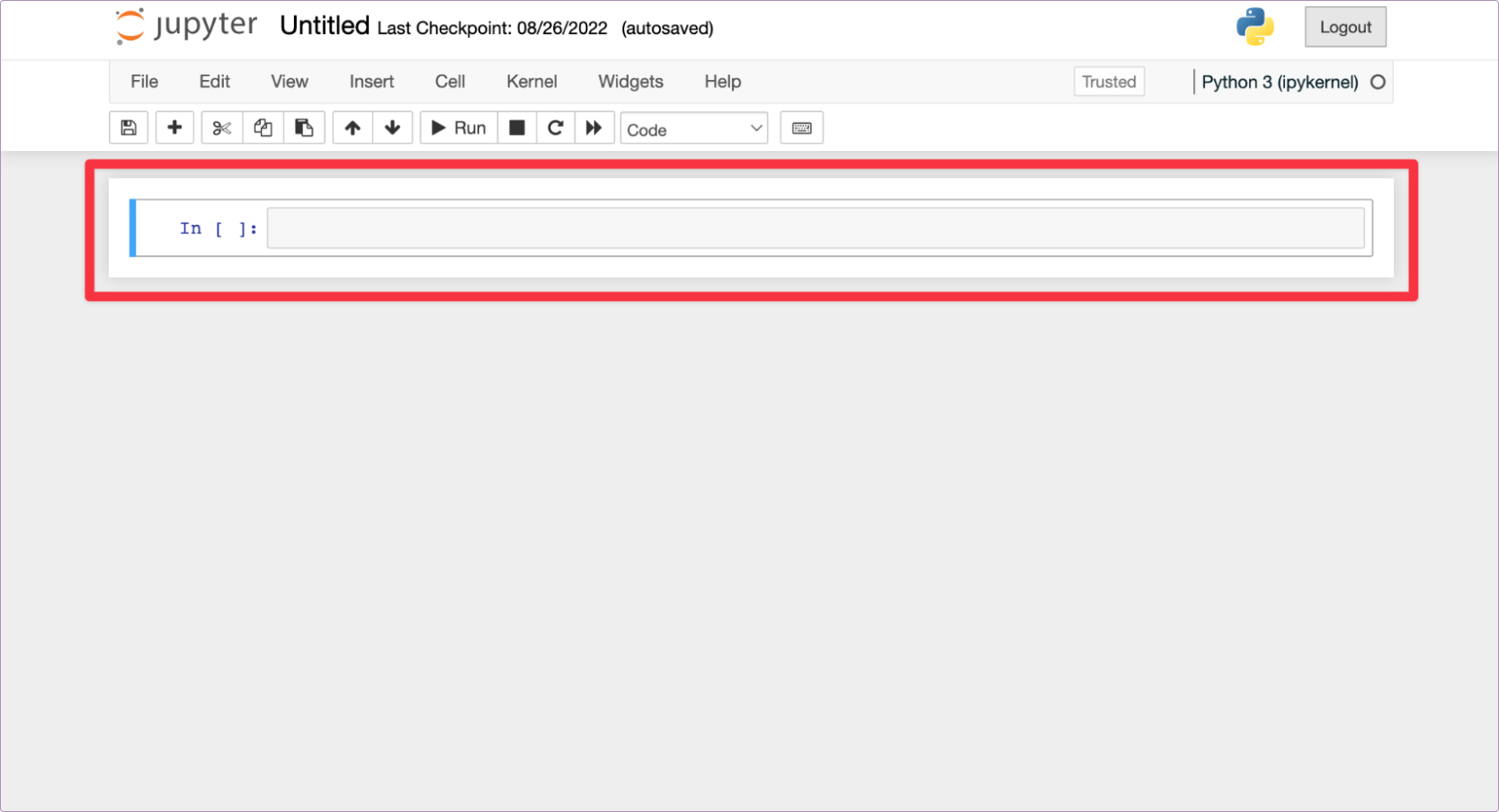Run the selected cell
Image resolution: width=1499 pixels, height=812 pixels.
(459, 128)
